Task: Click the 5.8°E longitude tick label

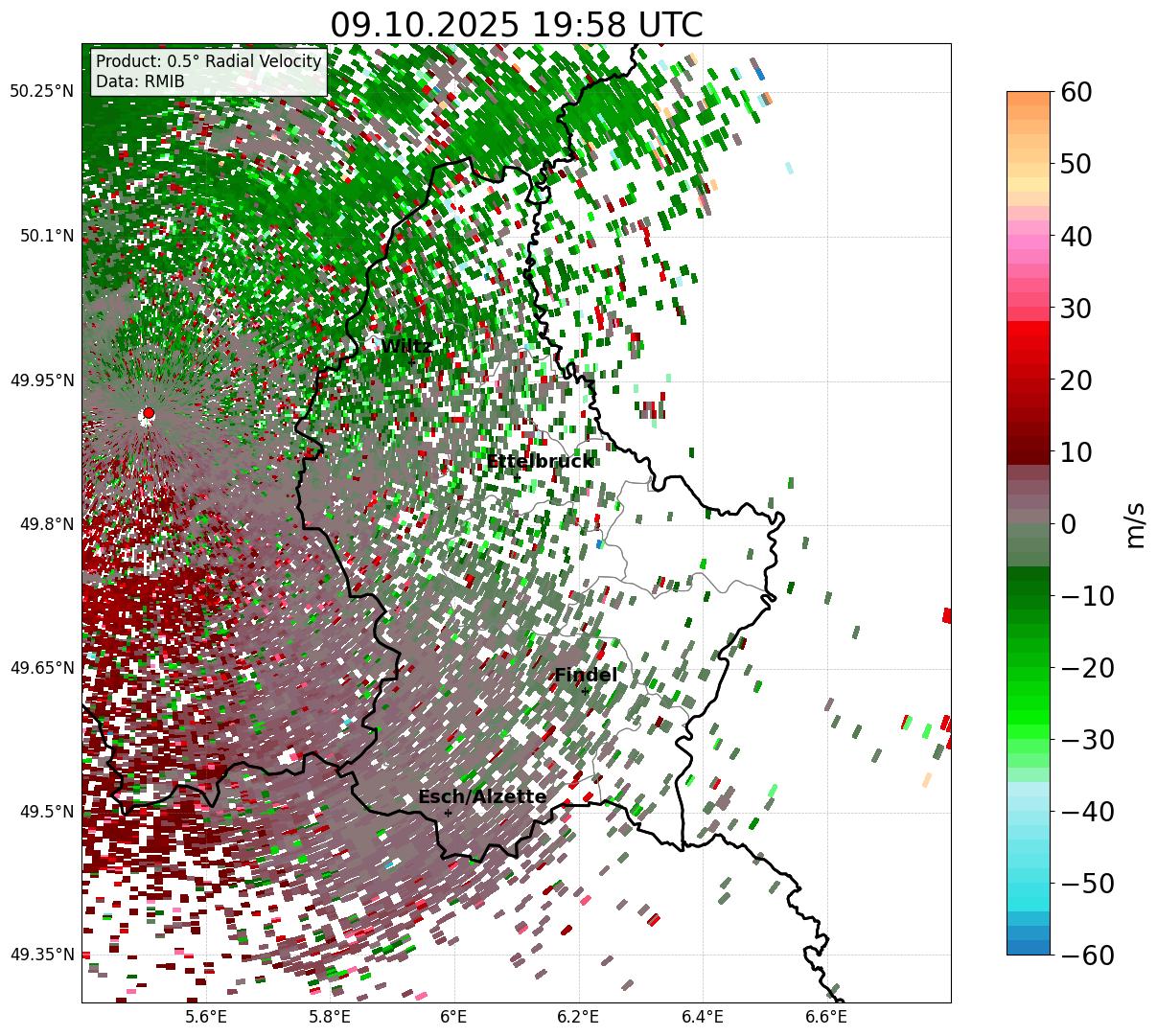Action: (x=331, y=1017)
